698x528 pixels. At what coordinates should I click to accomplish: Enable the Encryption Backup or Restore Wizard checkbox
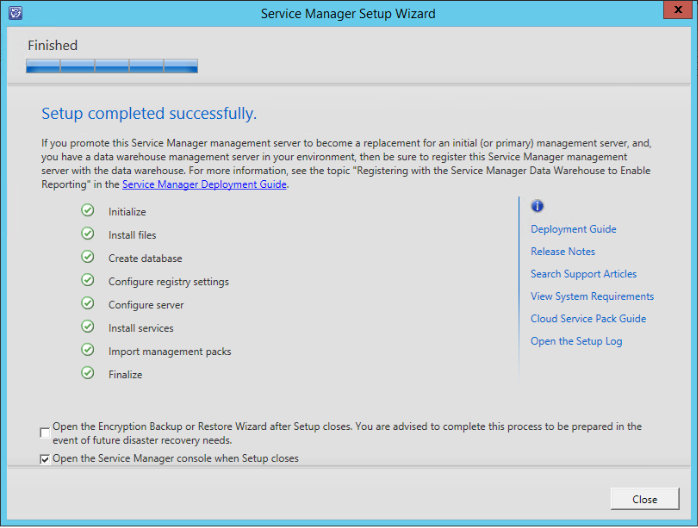pos(45,433)
